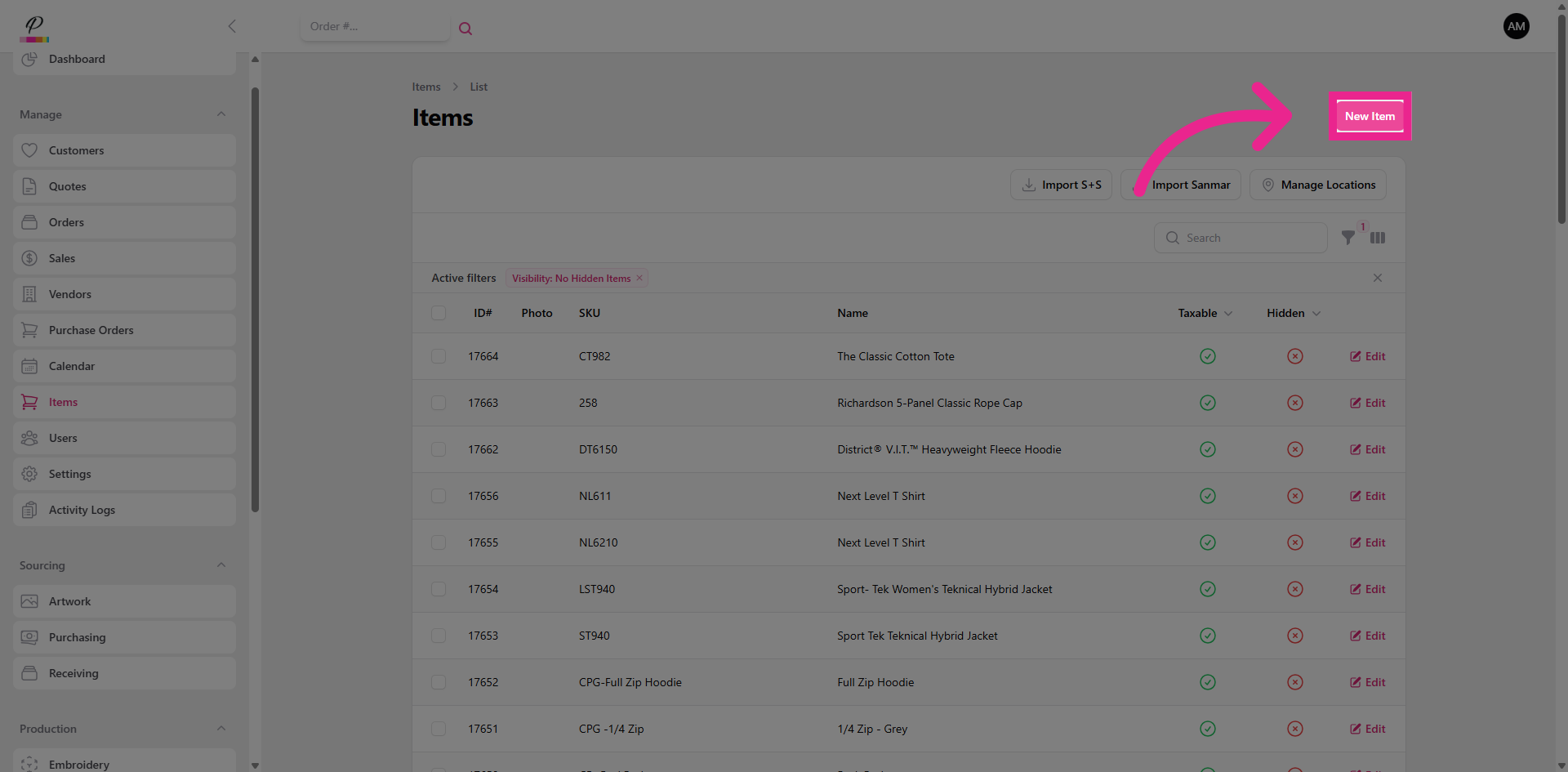Image resolution: width=1568 pixels, height=772 pixels.
Task: Collapse the sidebar with the chevron arrow
Action: point(232,26)
